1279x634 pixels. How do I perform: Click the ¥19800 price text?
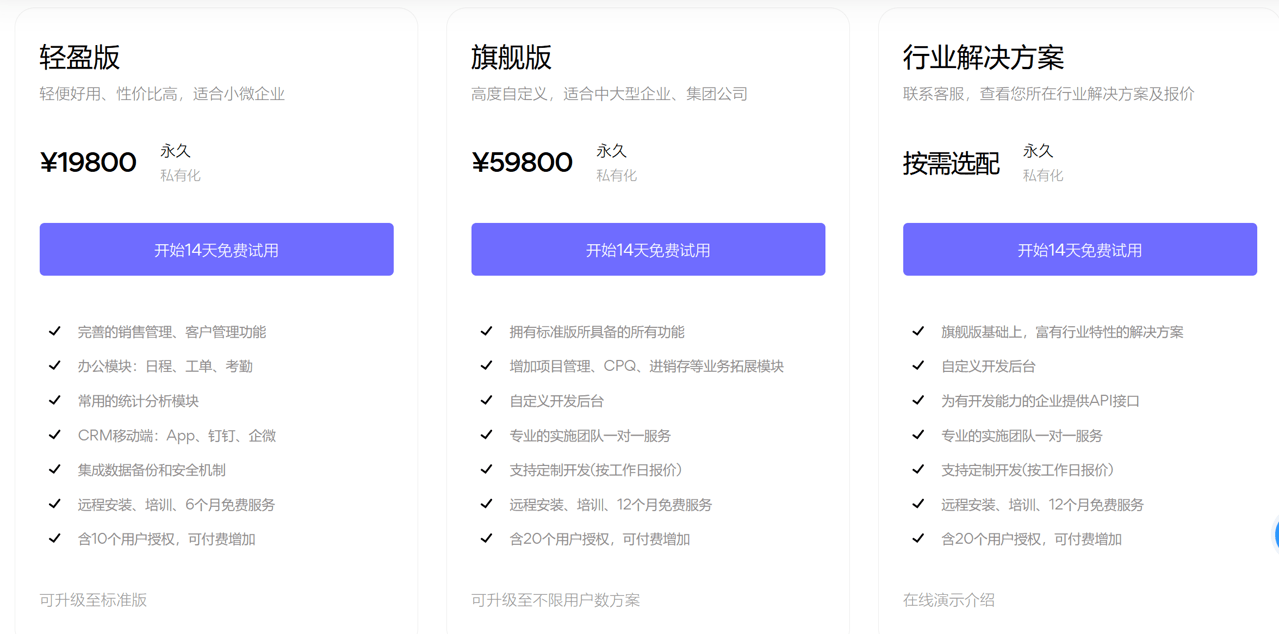[x=88, y=161]
